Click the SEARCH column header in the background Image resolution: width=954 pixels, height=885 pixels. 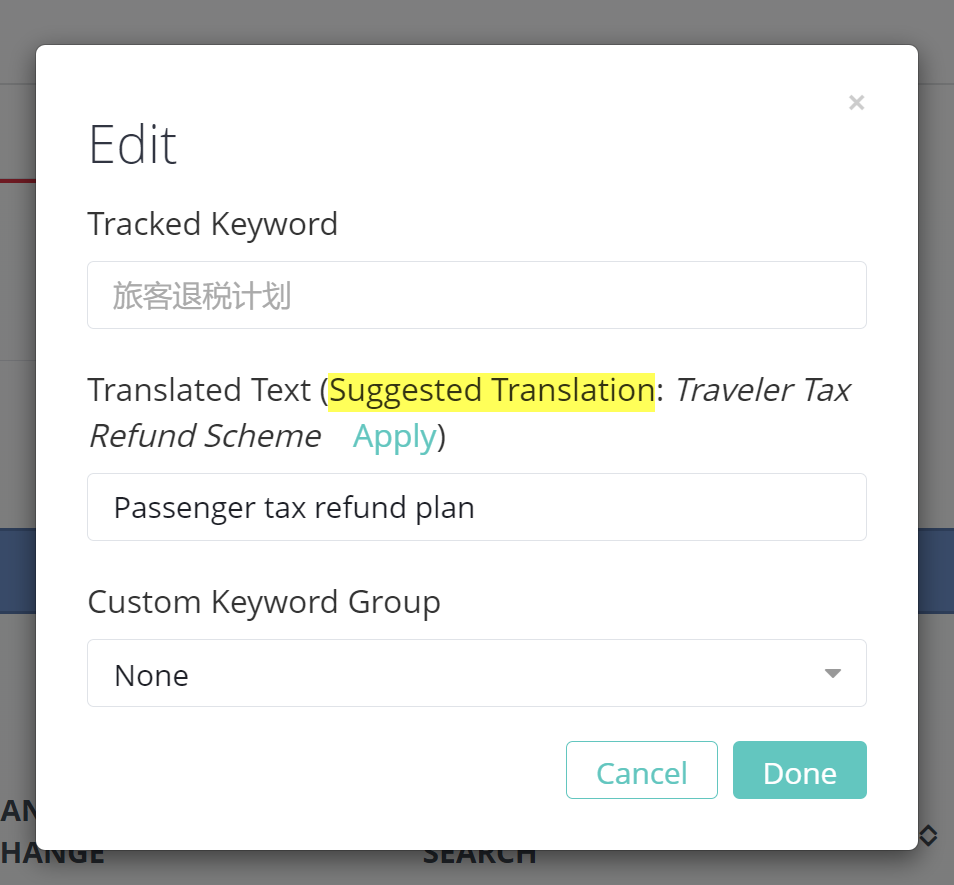479,856
